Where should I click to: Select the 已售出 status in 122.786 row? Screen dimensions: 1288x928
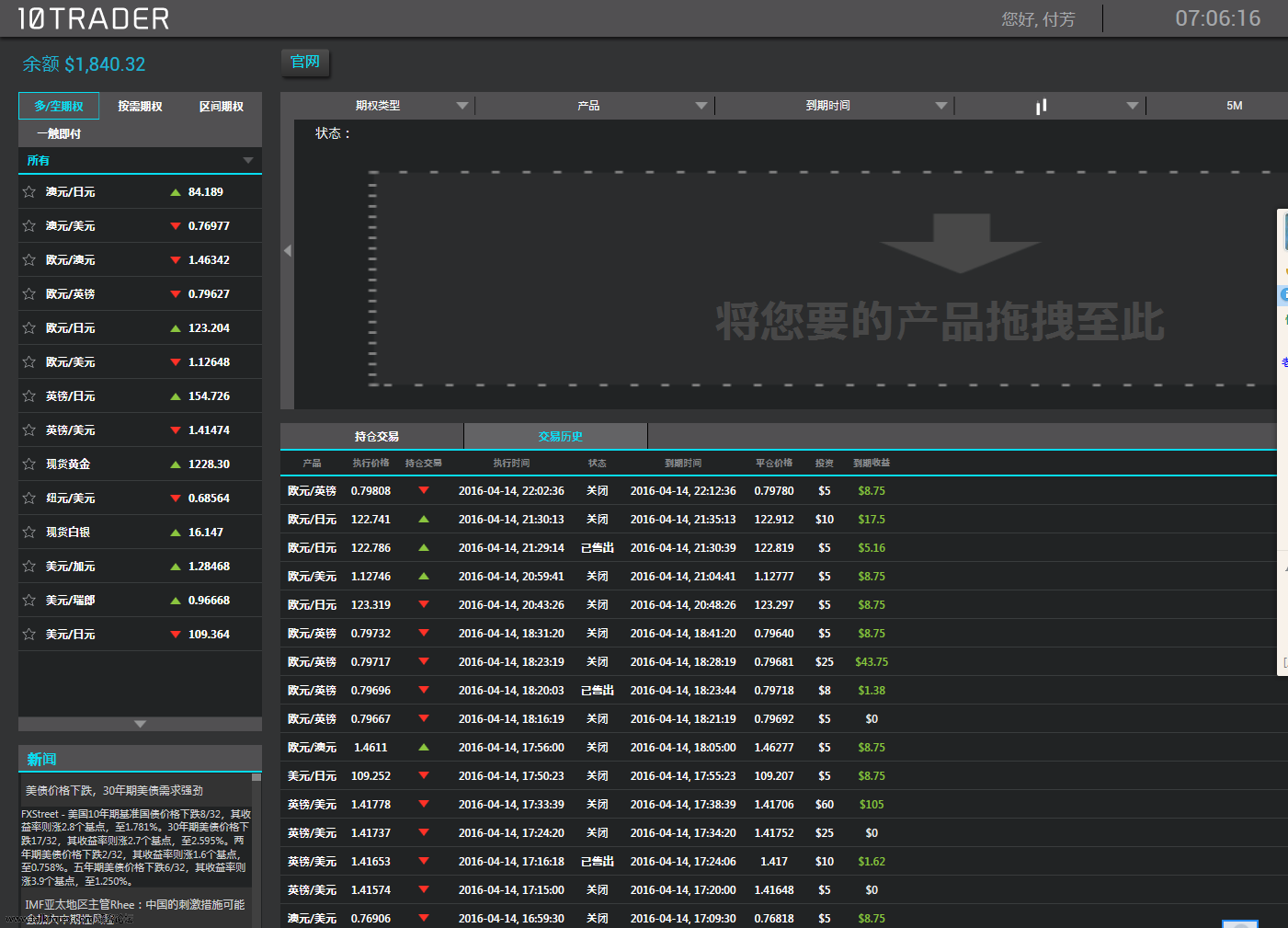(598, 548)
